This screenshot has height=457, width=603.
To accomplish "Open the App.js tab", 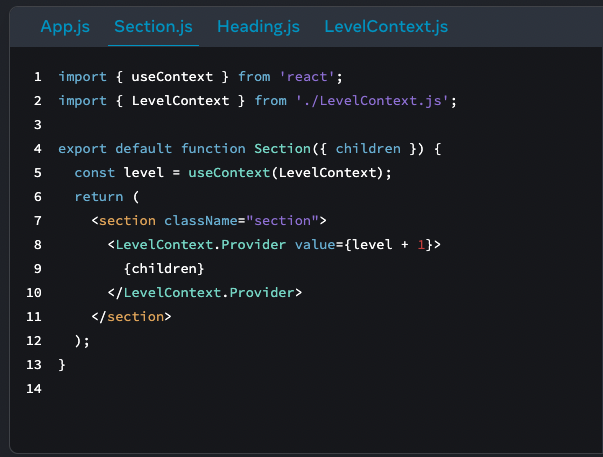I will tap(65, 27).
